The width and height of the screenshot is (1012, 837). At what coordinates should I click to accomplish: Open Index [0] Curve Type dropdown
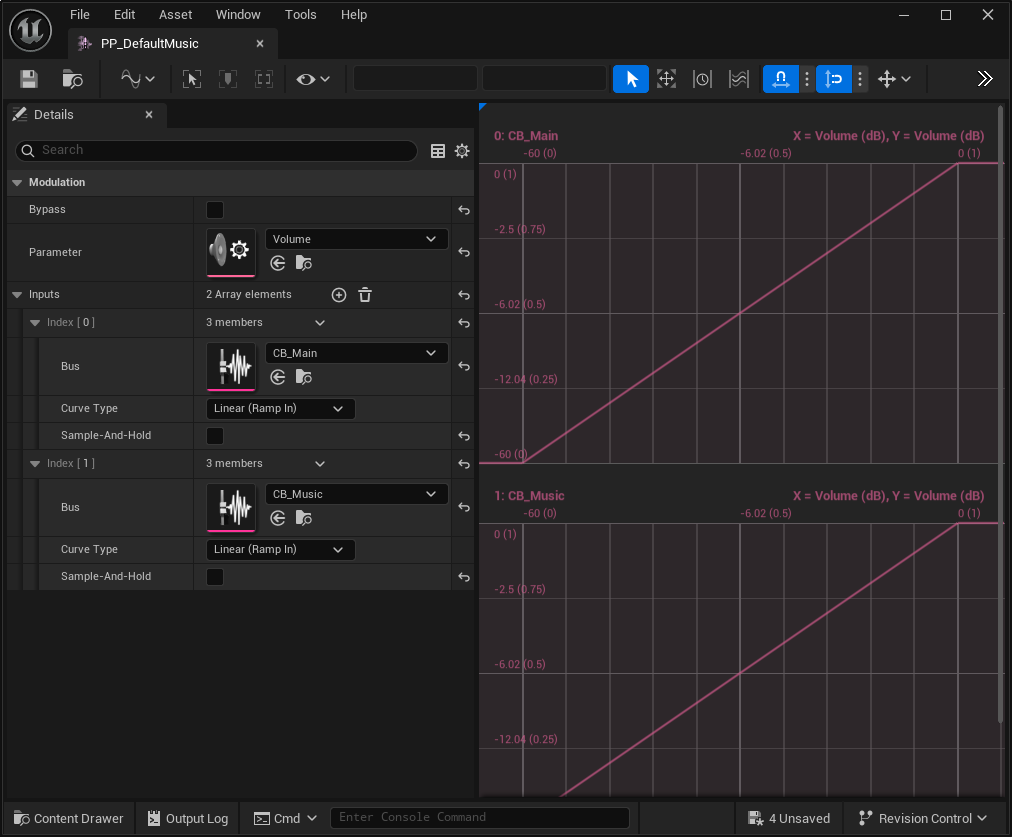click(x=280, y=408)
